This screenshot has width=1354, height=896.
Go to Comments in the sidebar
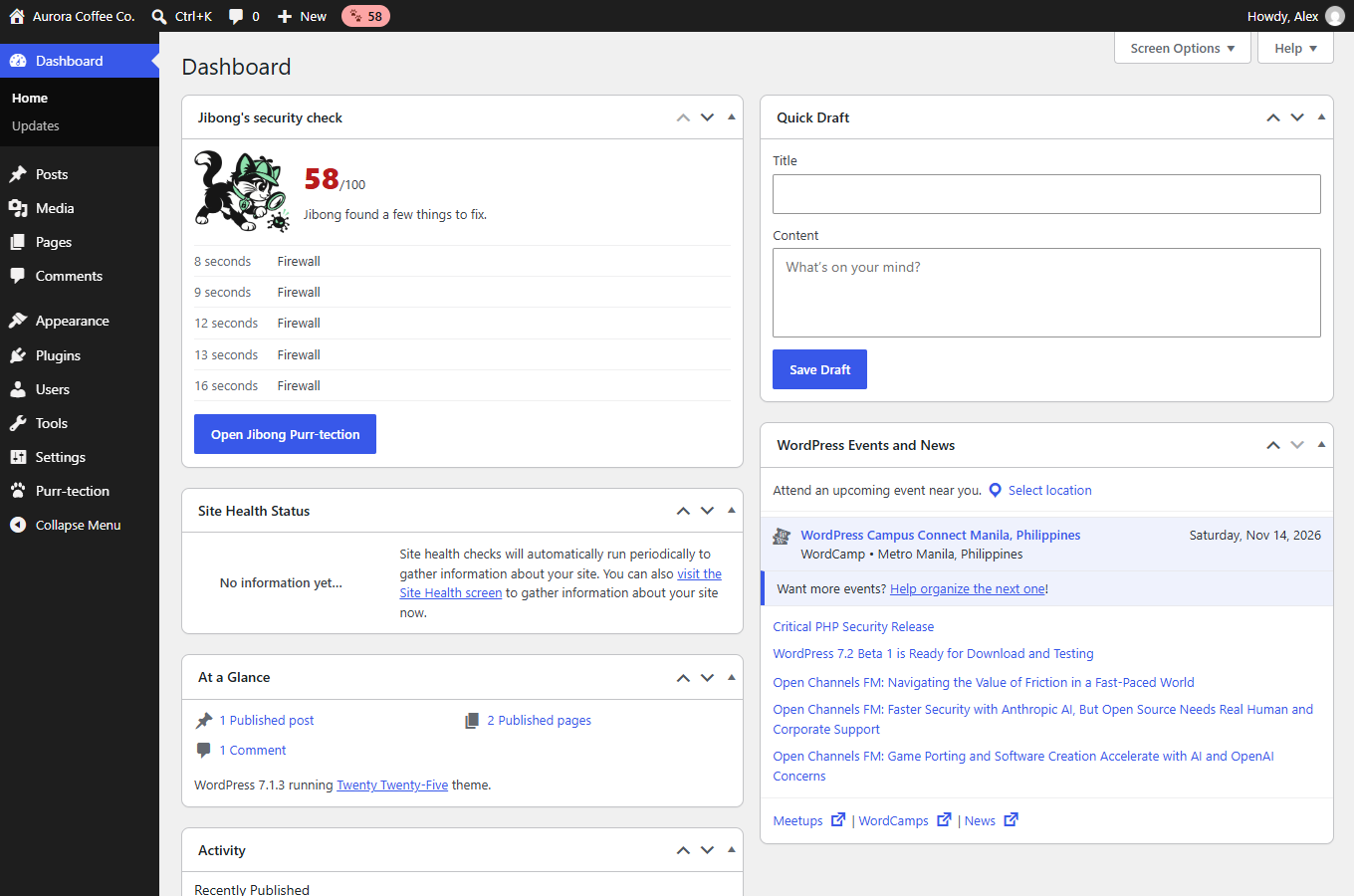80,276
